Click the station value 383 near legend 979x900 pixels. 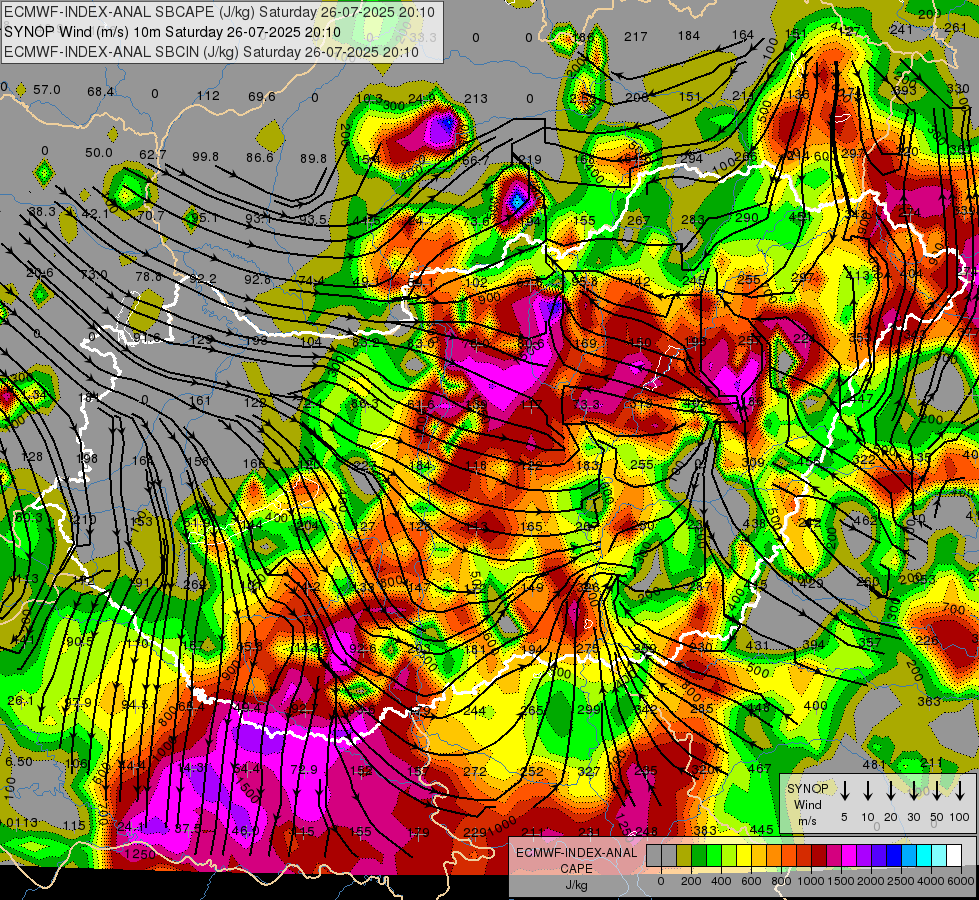point(705,830)
